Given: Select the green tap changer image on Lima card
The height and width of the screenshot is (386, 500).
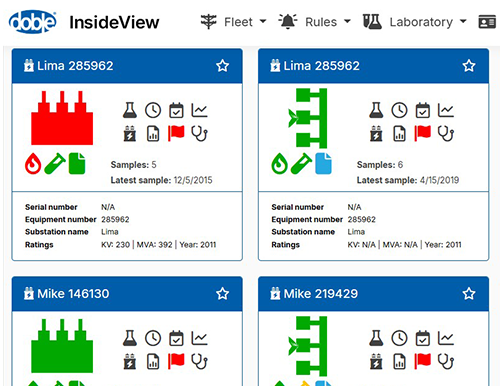Looking at the screenshot, I should [x=307, y=118].
